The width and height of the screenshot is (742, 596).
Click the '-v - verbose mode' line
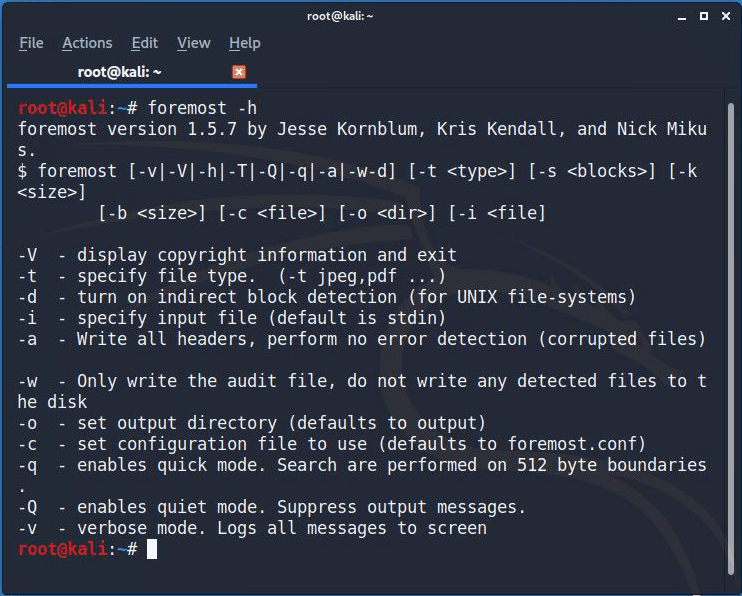pos(252,528)
